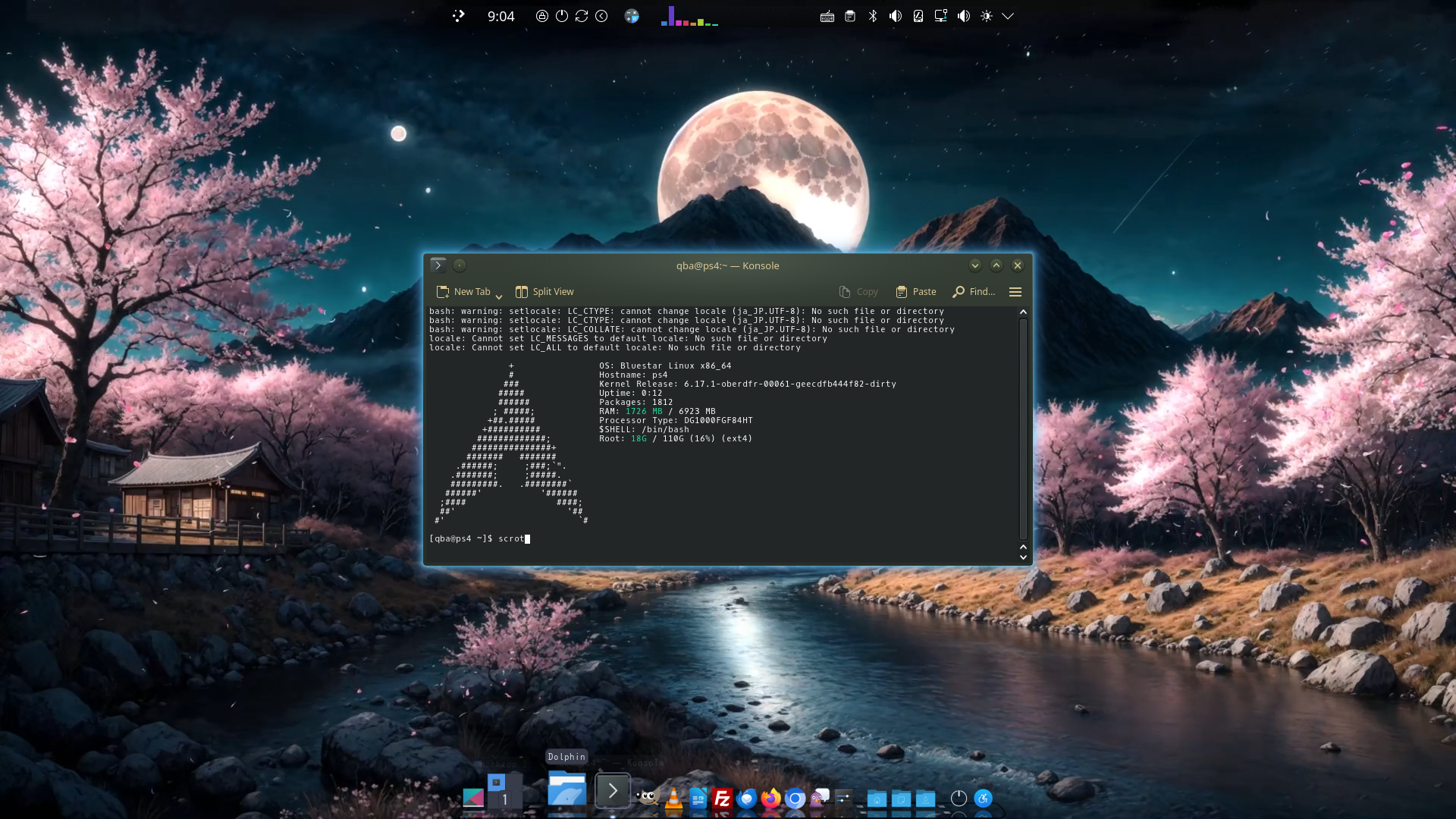Open the clipboard tray icon
Viewport: 1456px width, 819px height.
click(850, 16)
